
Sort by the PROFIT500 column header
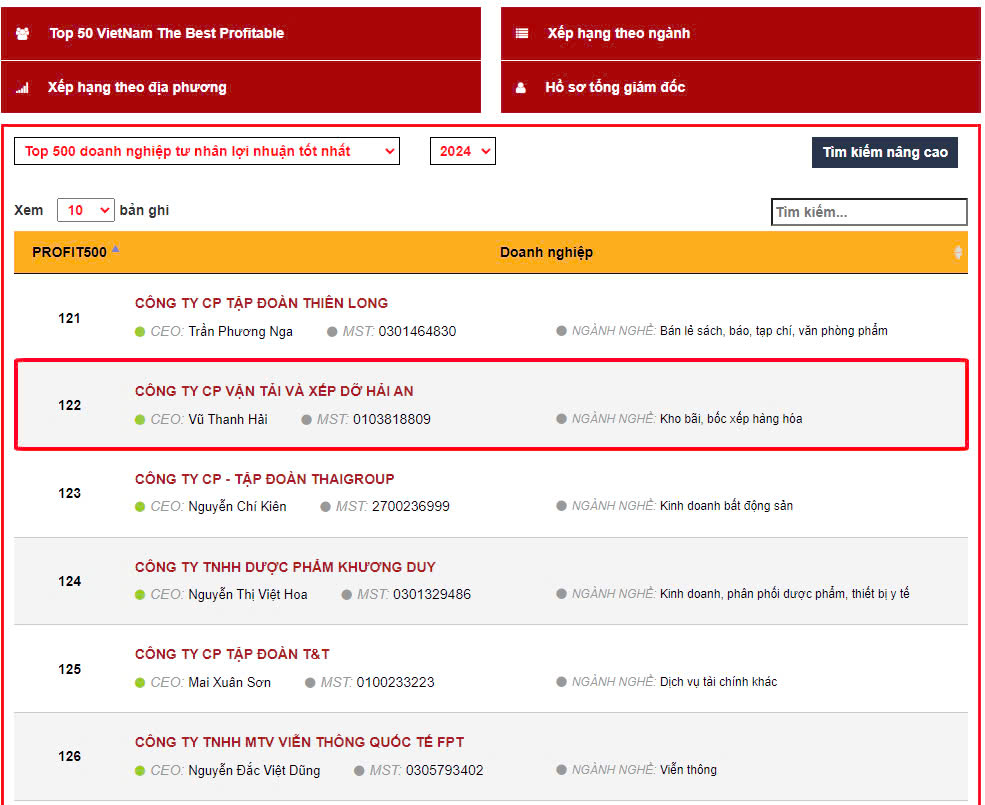click(69, 253)
